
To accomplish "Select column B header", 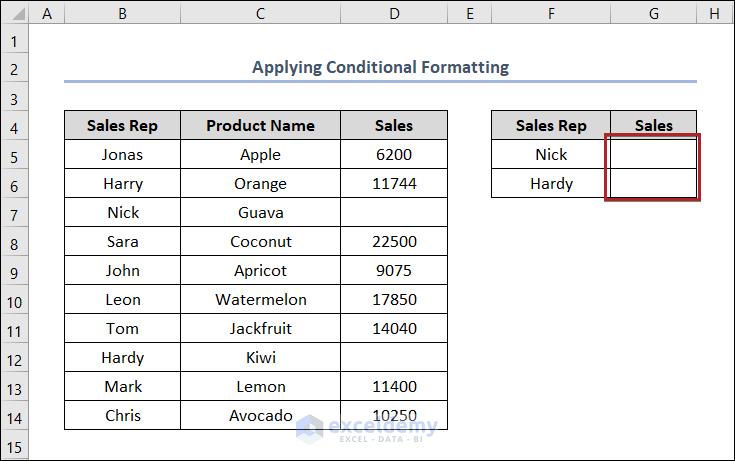I will pyautogui.click(x=122, y=13).
